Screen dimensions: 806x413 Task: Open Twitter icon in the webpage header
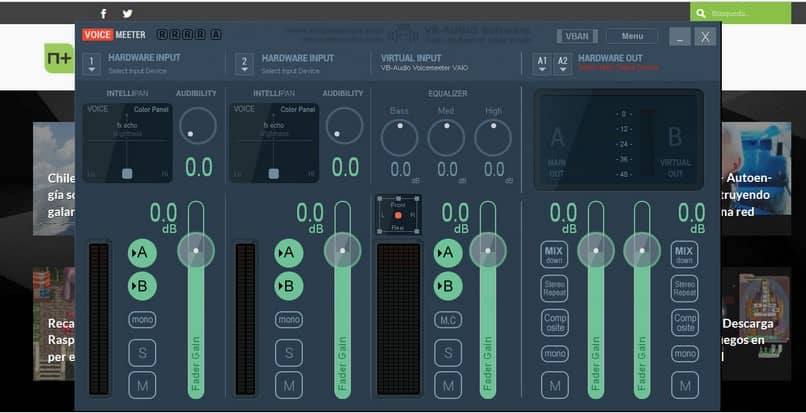(127, 14)
